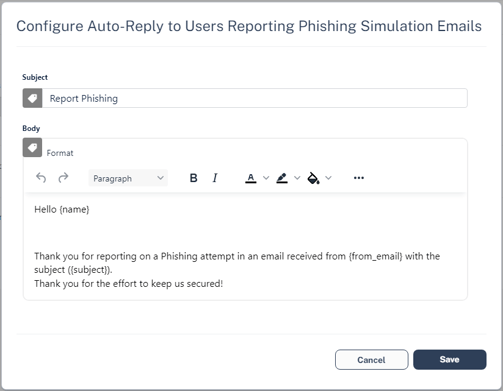The height and width of the screenshot is (391, 503).
Task: Apply the highlight marker color
Action: click(282, 178)
